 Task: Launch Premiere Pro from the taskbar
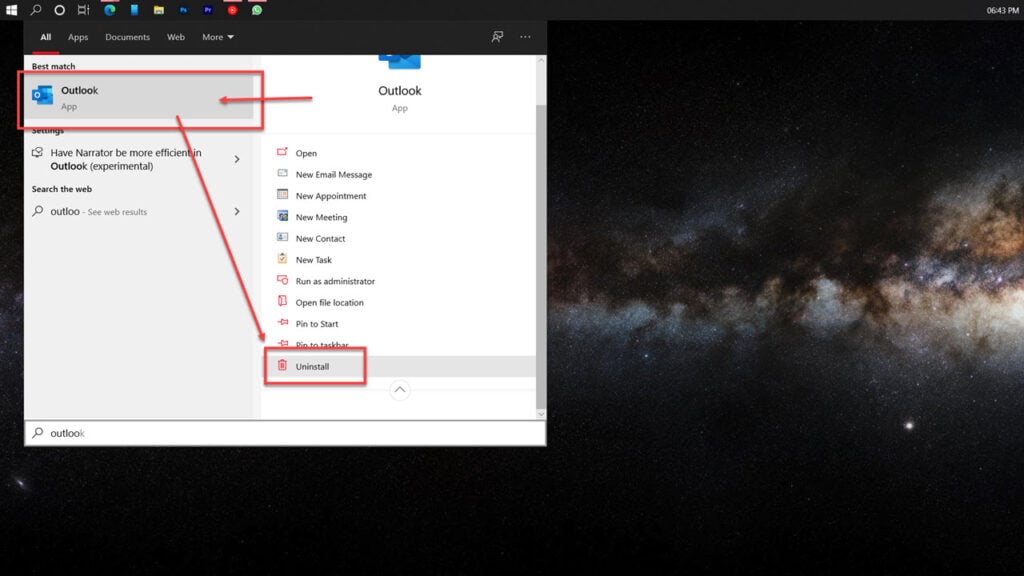coord(208,10)
